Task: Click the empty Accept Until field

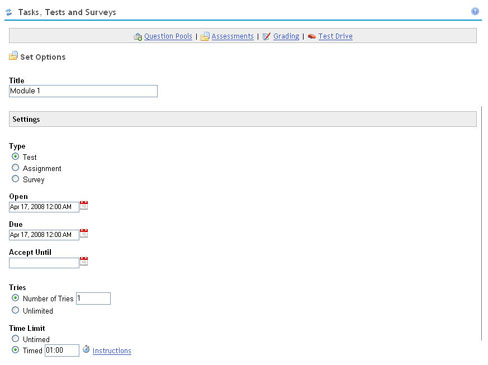Action: point(44,263)
